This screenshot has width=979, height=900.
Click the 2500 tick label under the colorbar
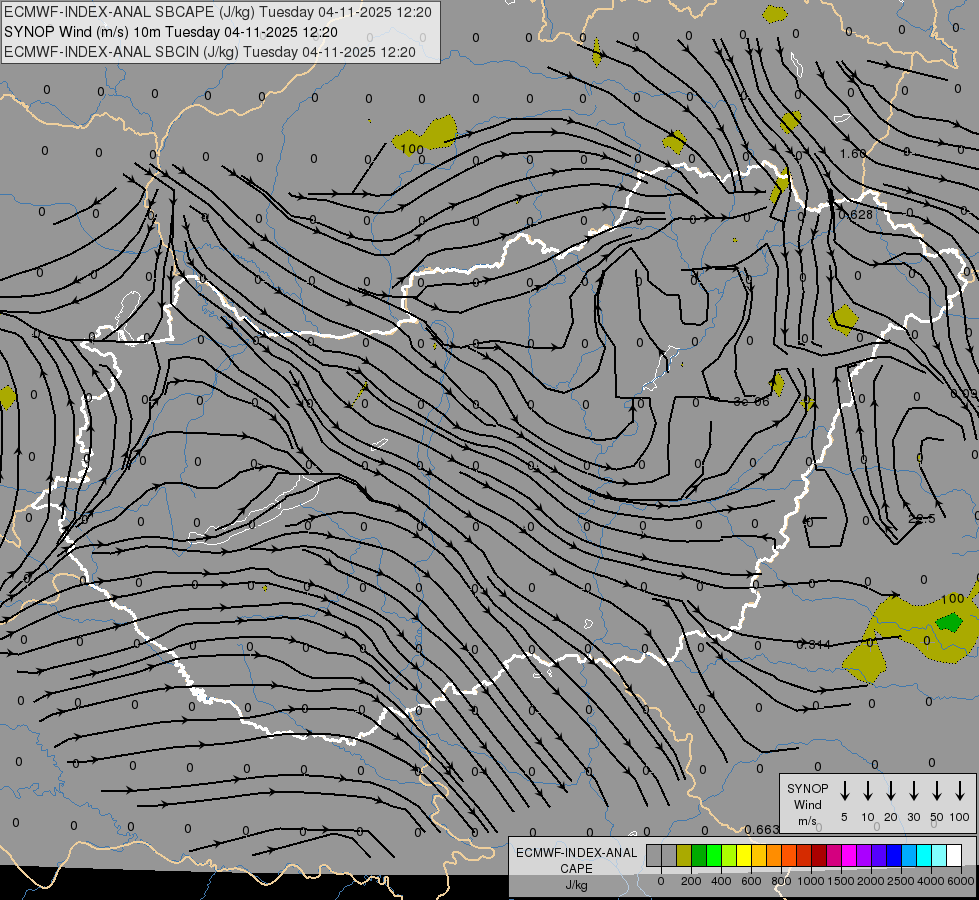point(901,881)
